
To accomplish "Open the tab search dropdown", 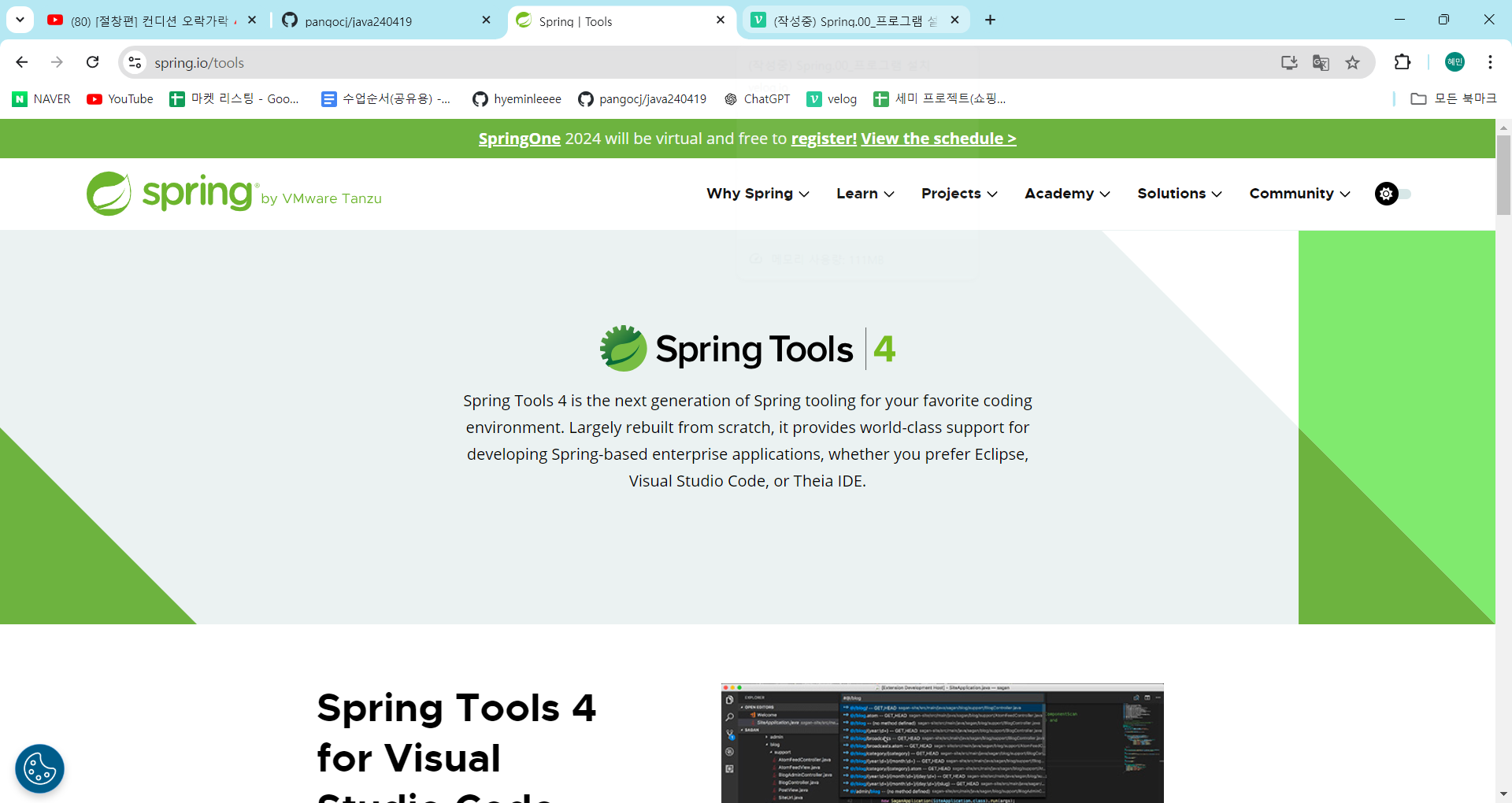I will [20, 20].
